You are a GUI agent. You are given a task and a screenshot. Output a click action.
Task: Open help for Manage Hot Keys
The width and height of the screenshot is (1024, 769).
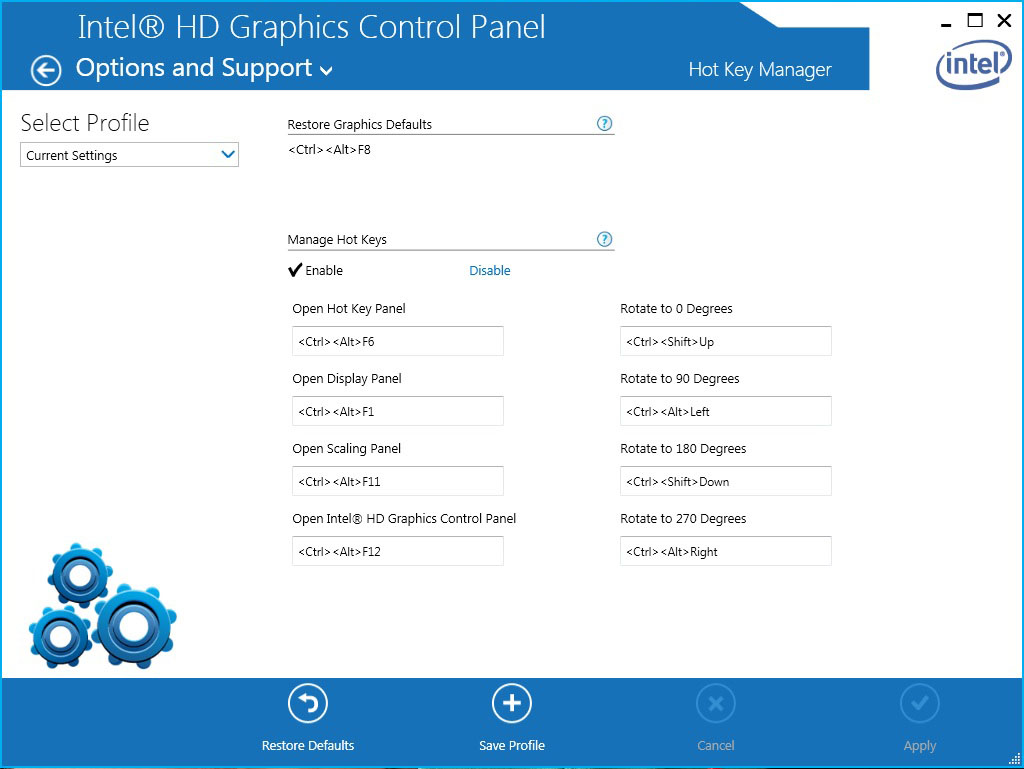click(604, 239)
